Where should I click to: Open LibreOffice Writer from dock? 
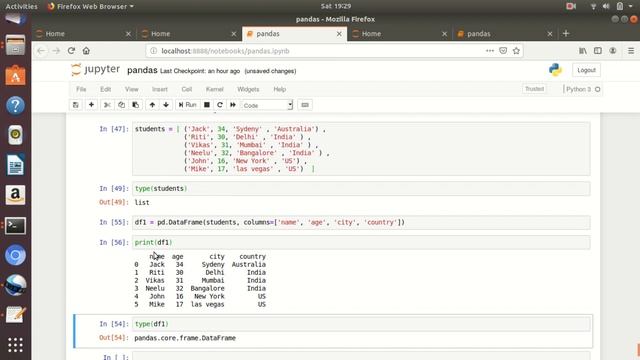tap(16, 165)
